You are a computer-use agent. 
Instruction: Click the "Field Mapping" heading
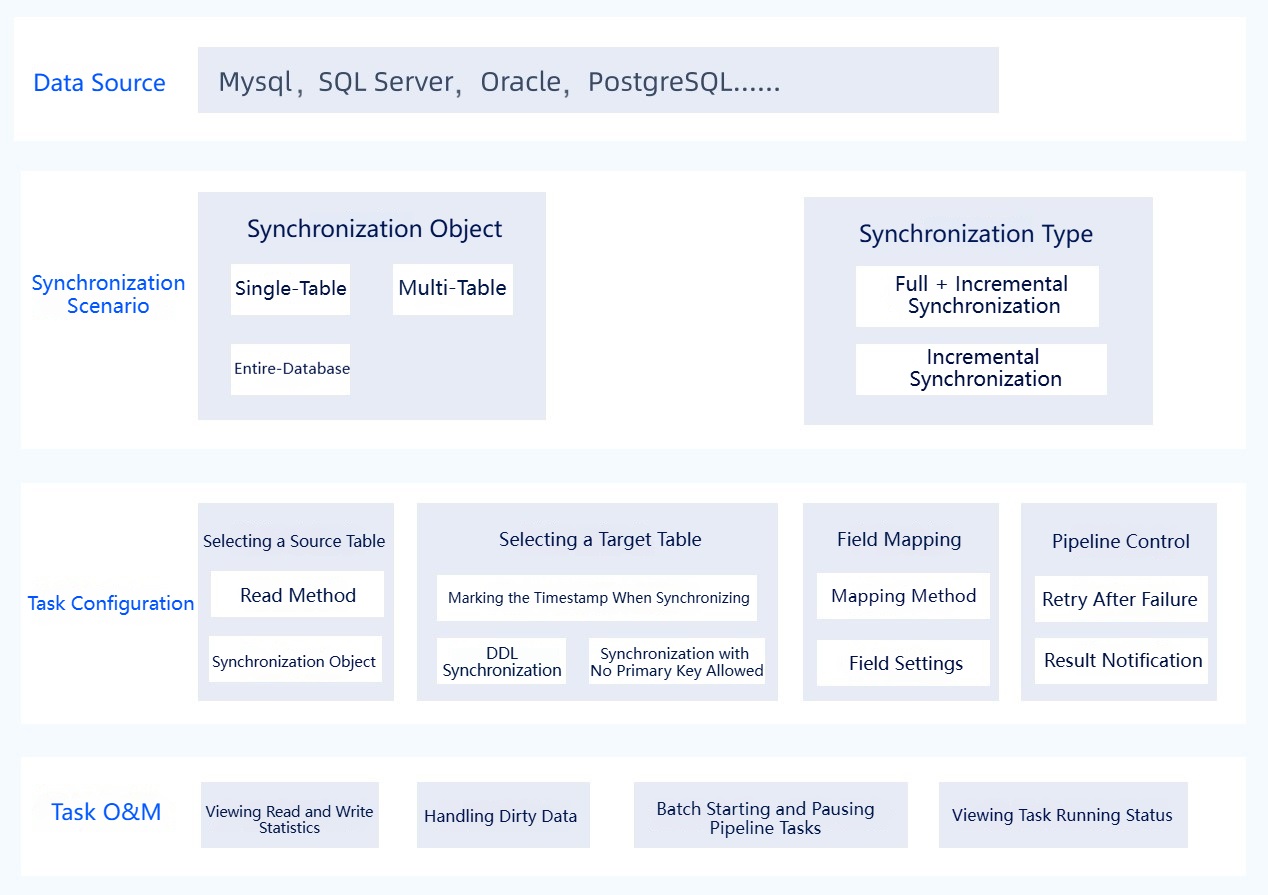[899, 540]
